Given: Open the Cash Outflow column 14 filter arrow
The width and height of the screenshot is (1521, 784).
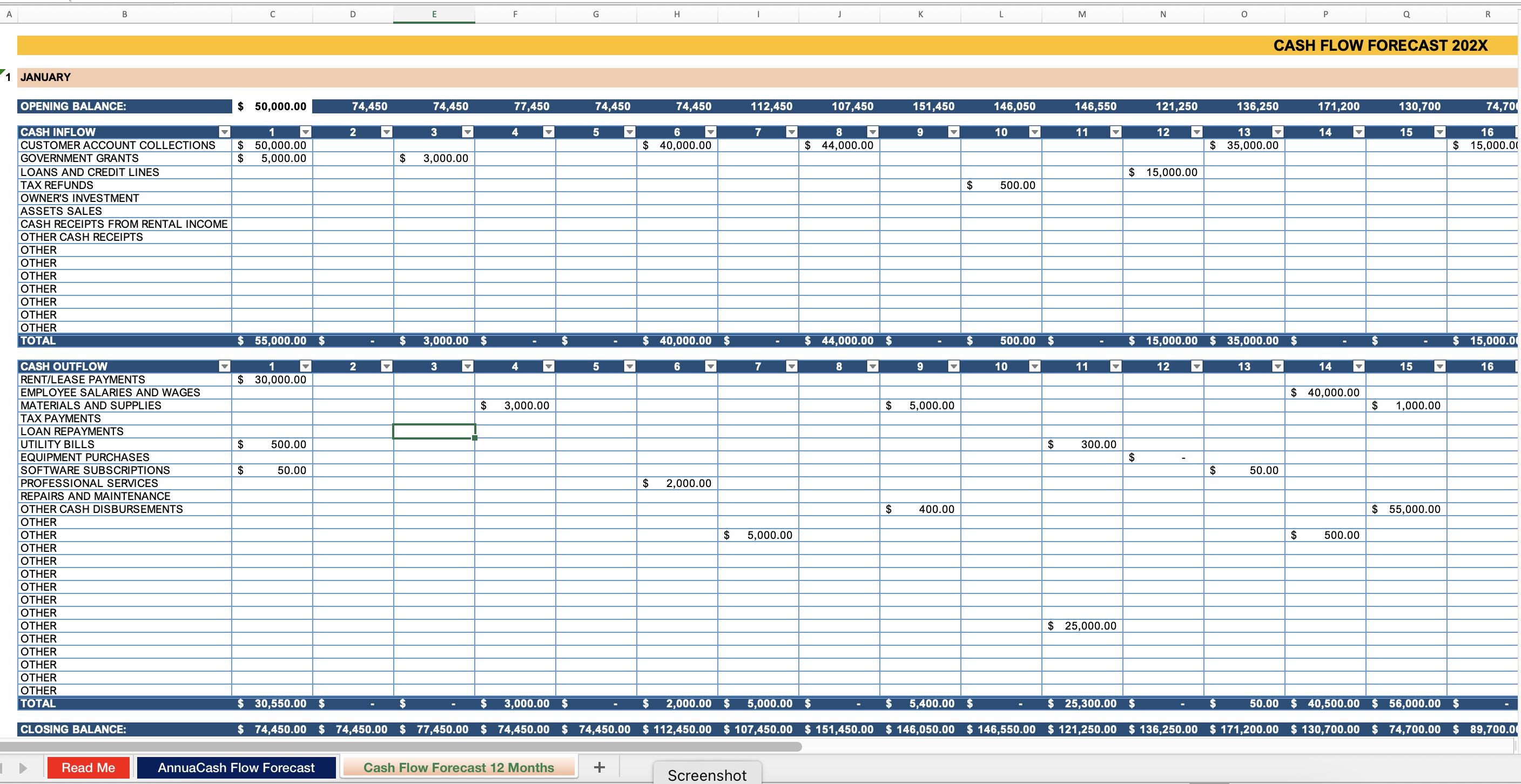Looking at the screenshot, I should 1358,366.
